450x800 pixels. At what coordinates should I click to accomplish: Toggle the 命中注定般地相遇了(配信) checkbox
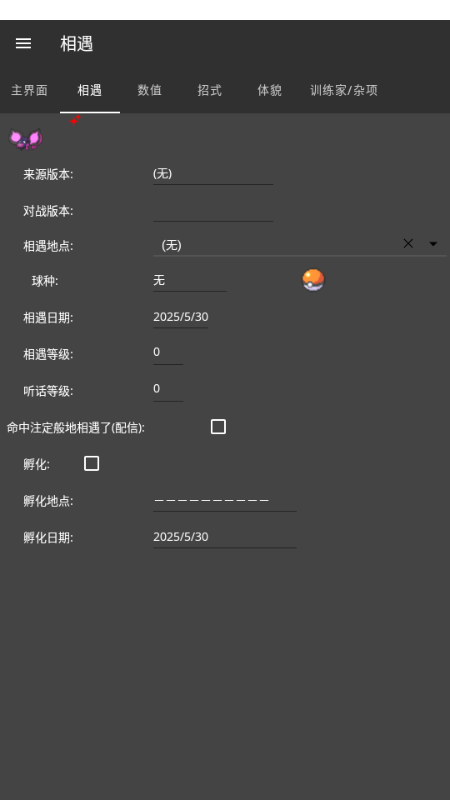[218, 427]
